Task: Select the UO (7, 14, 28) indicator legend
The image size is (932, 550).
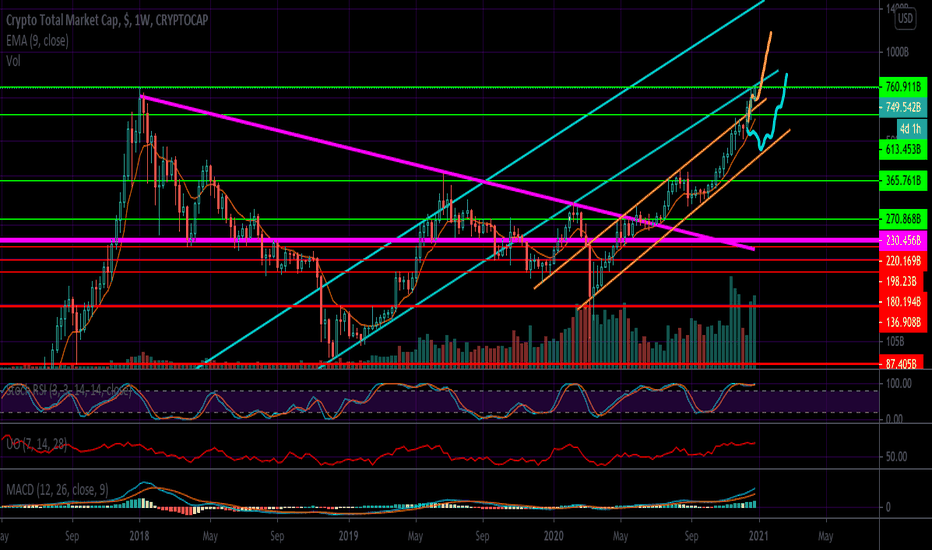Action: (36, 444)
